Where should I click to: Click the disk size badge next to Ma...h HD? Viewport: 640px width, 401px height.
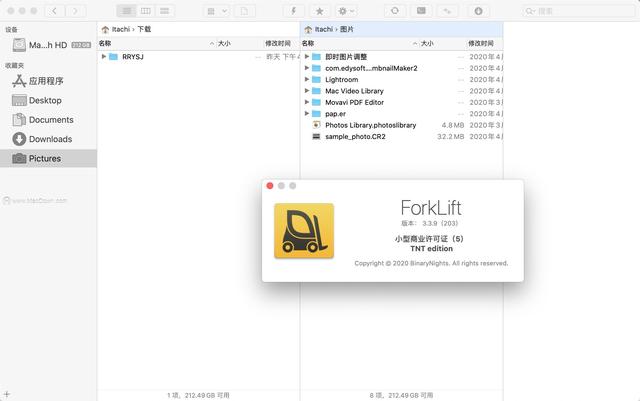point(81,45)
